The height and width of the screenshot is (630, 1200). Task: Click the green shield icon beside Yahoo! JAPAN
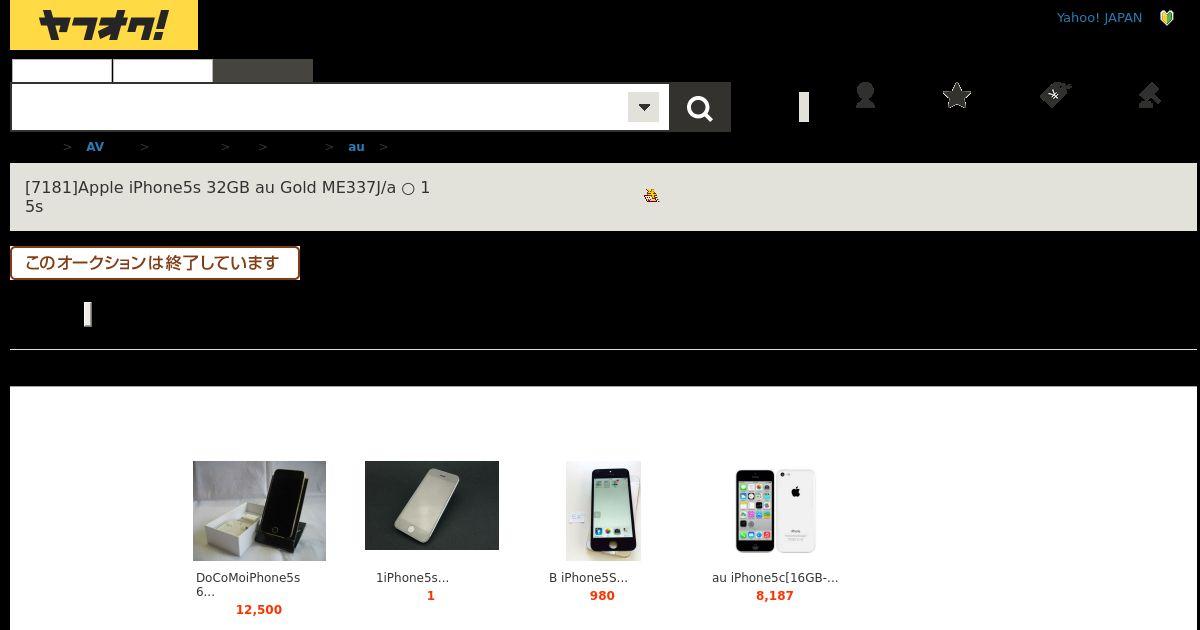(1166, 17)
